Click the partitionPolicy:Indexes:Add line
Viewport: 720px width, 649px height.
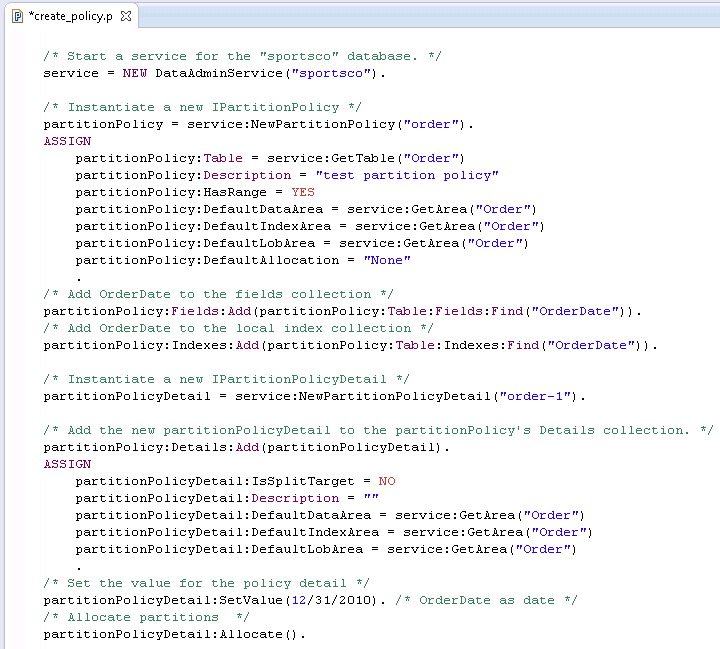coord(350,345)
